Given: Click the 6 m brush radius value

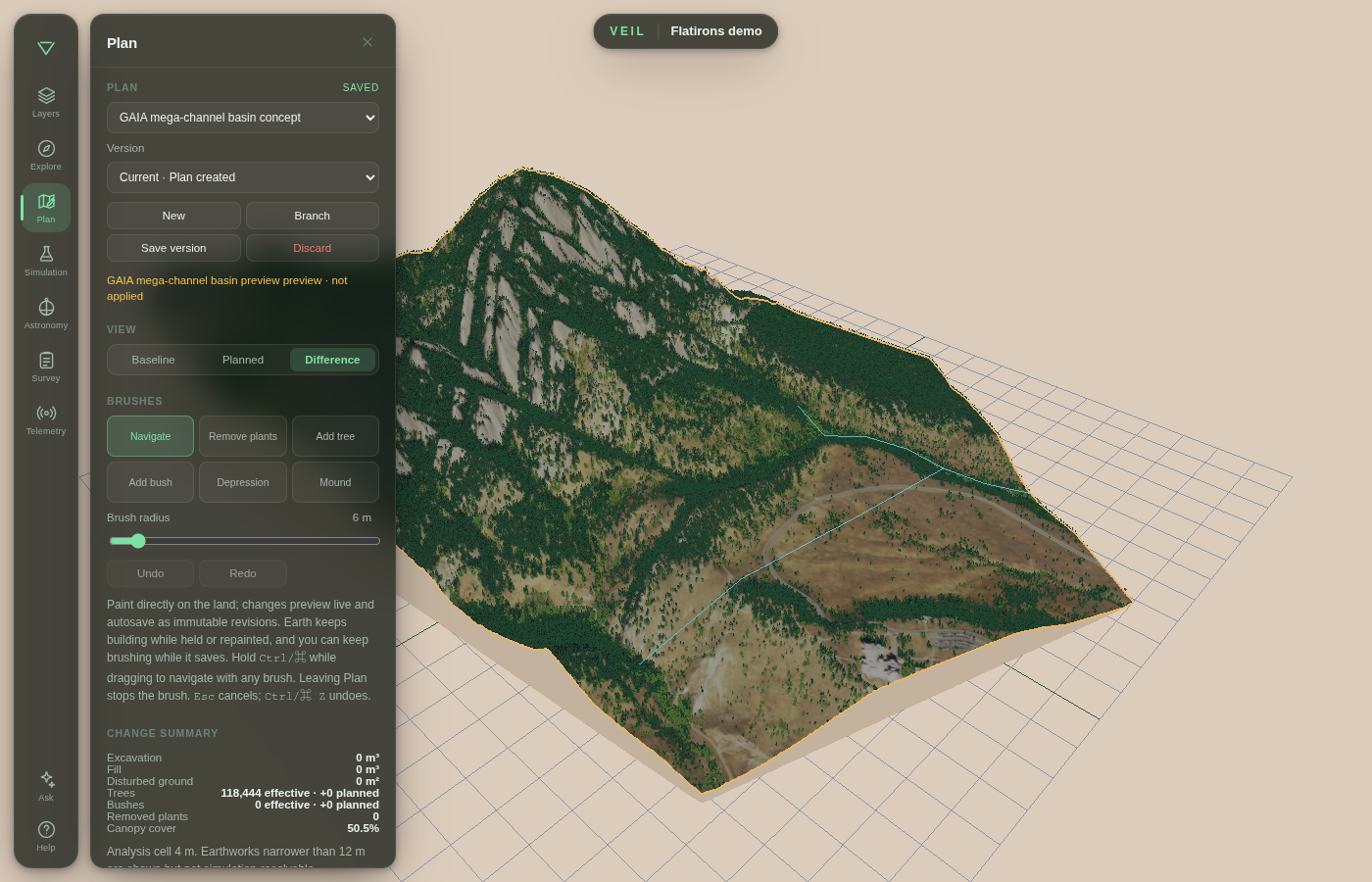Looking at the screenshot, I should click(x=362, y=517).
